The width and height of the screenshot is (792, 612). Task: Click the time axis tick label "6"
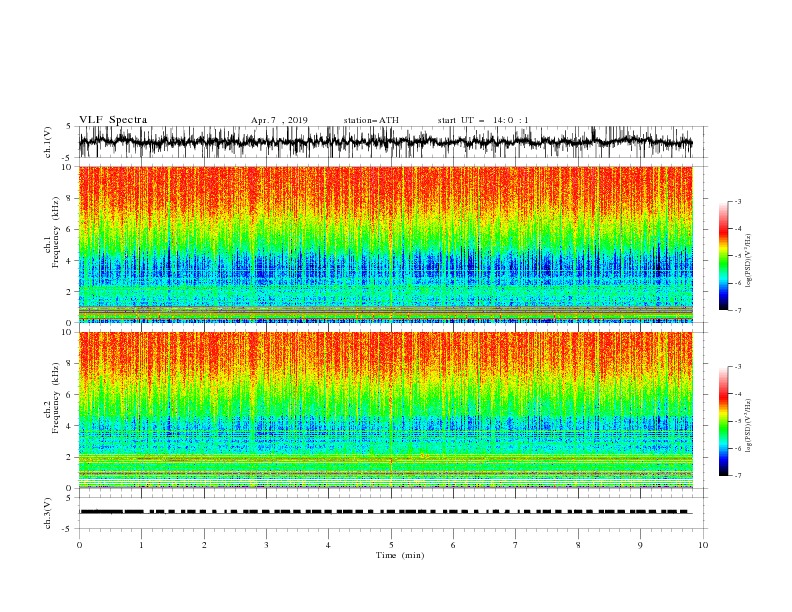coord(454,545)
